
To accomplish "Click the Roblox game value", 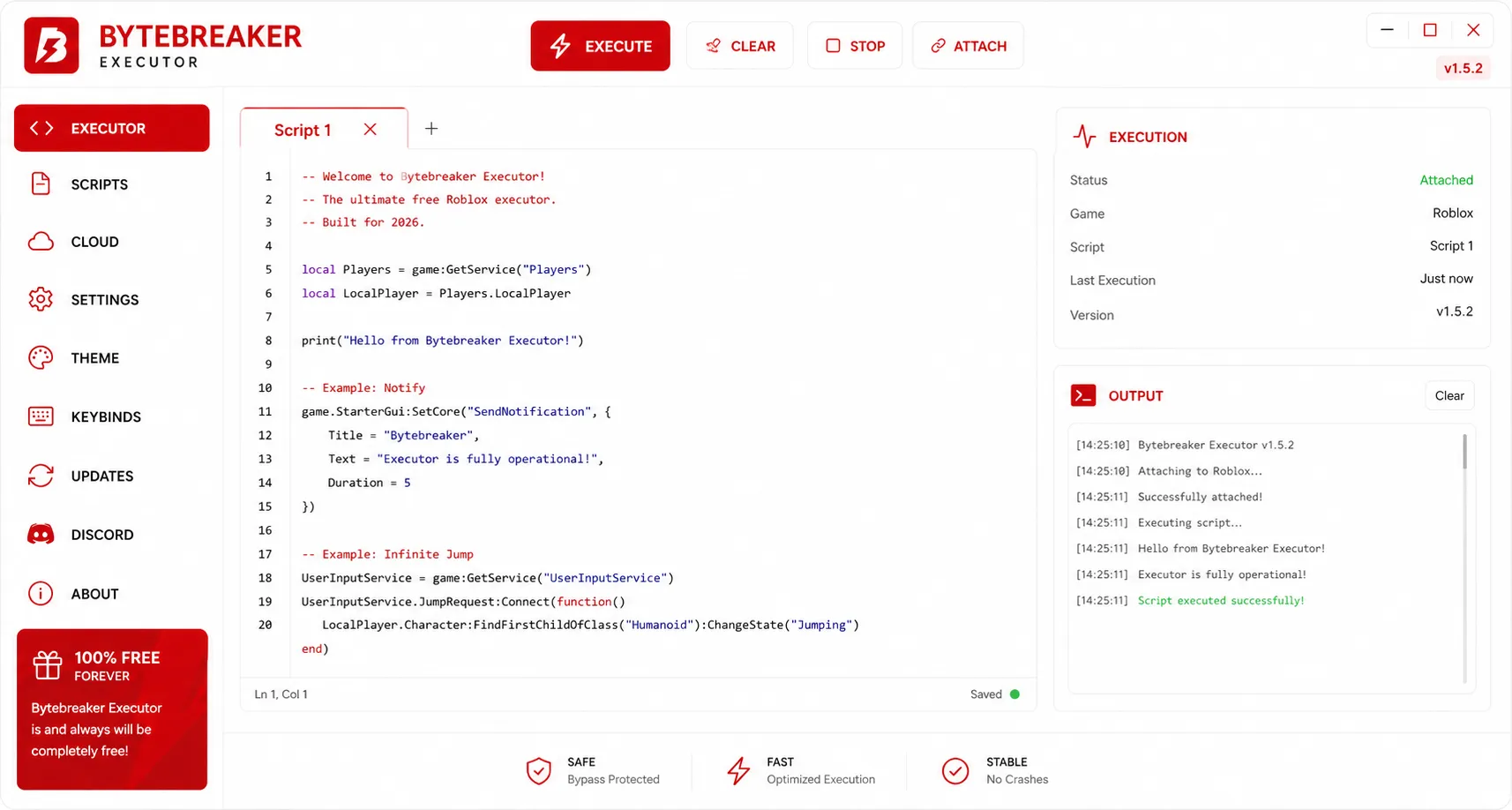I will [1452, 213].
